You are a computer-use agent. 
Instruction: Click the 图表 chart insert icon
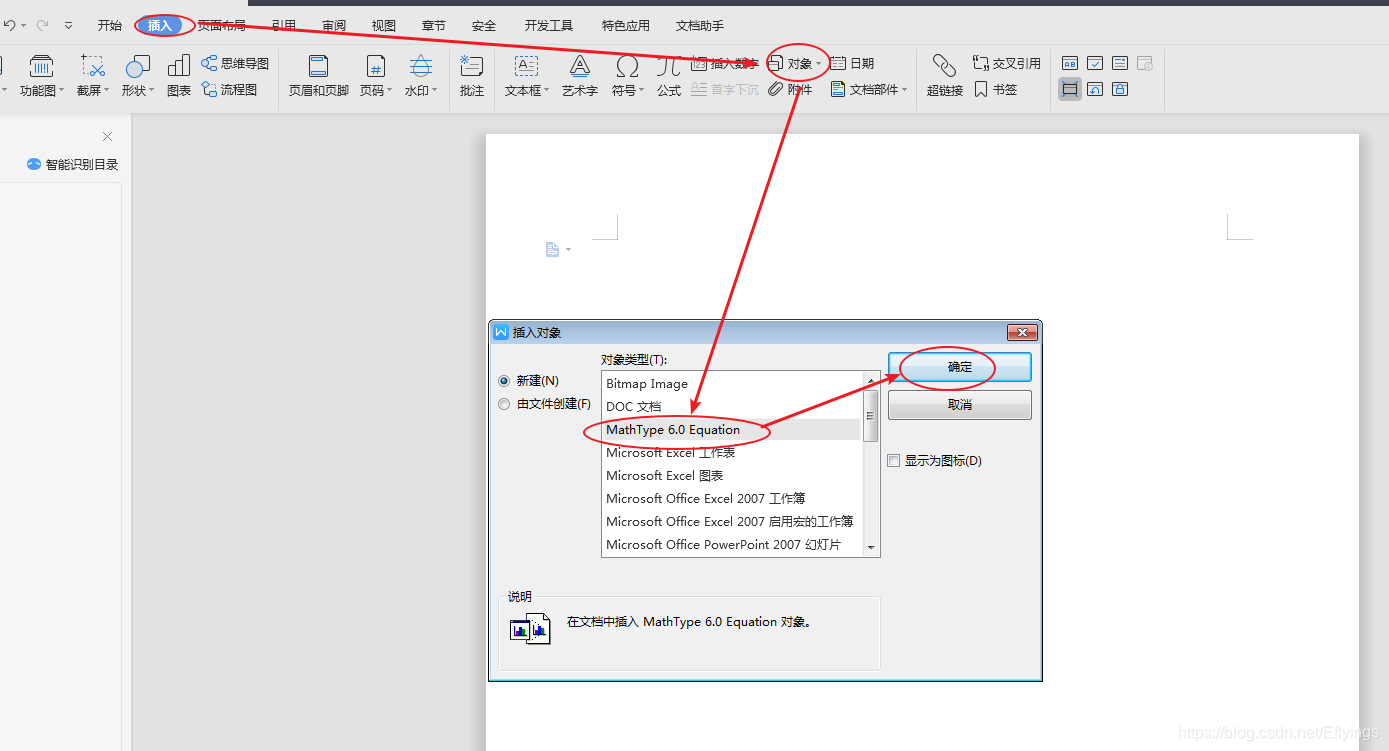(178, 75)
